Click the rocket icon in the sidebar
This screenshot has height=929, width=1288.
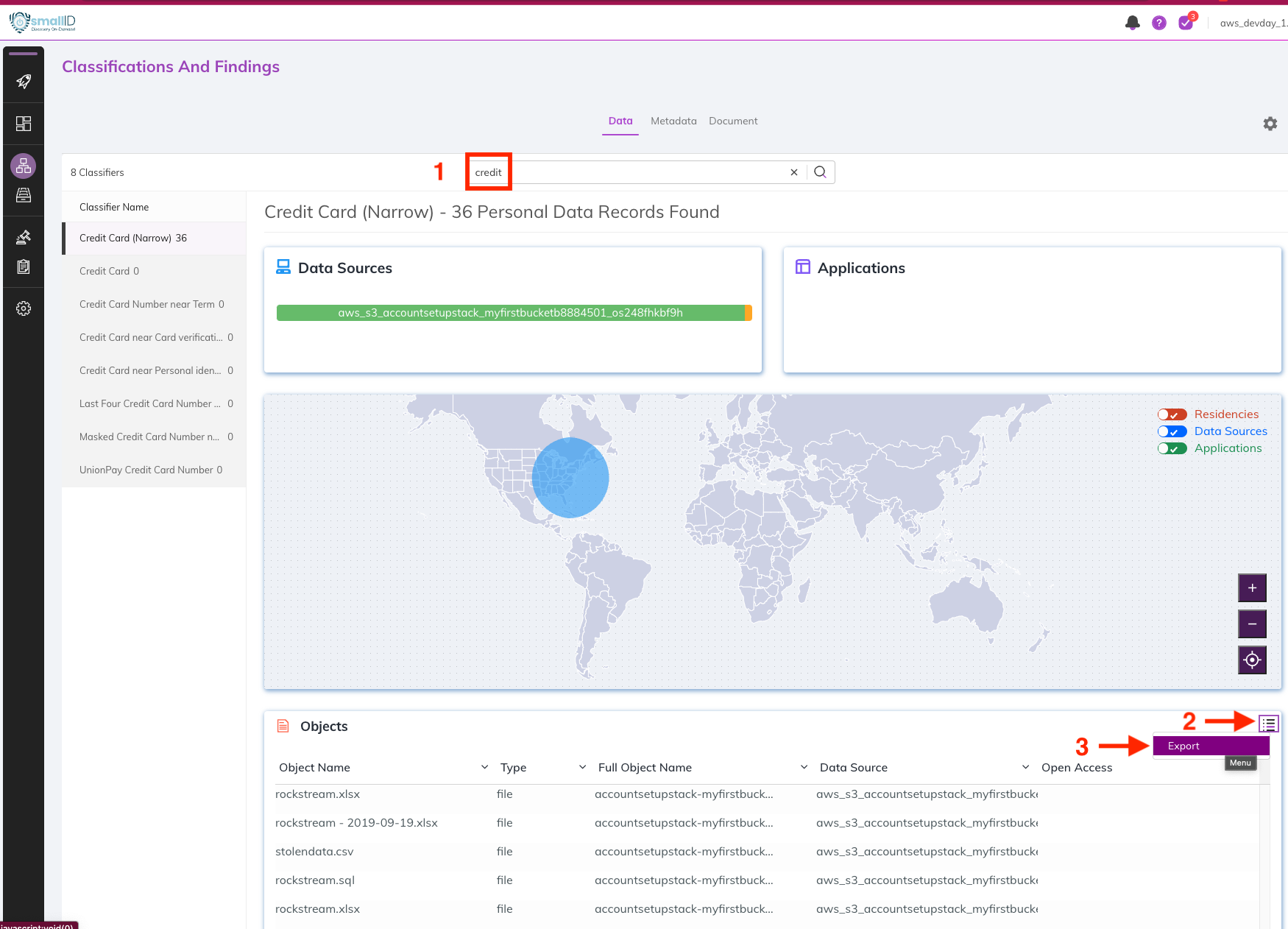(24, 81)
